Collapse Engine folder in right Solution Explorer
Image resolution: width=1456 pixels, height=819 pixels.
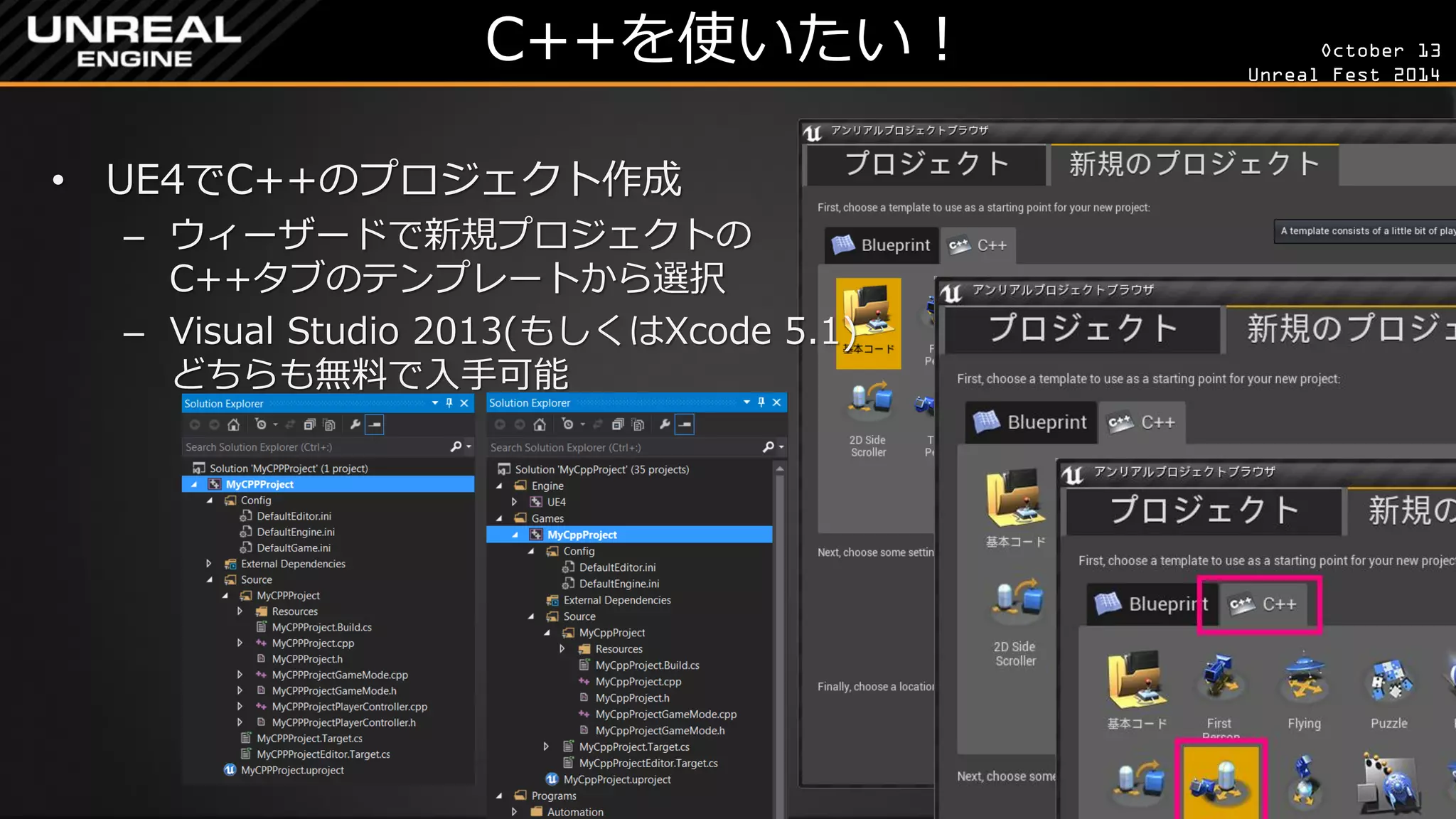click(x=499, y=486)
